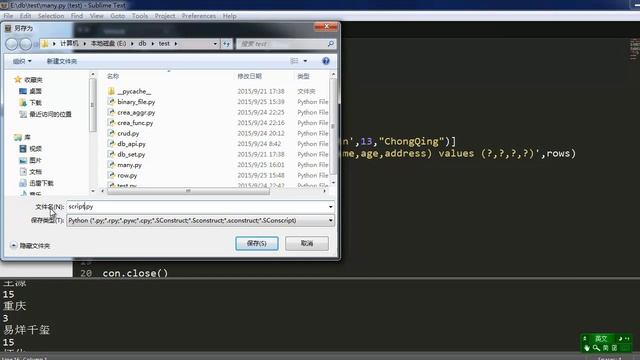Collapse folders with 隐藏文件夹 toggle
The image size is (640, 360).
(x=30, y=246)
